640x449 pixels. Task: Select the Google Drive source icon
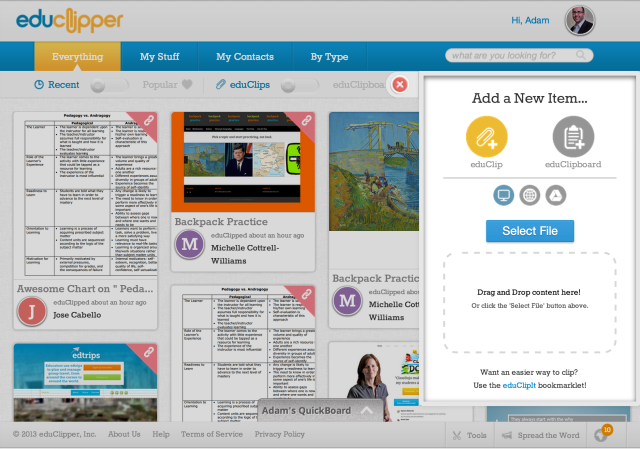click(556, 195)
